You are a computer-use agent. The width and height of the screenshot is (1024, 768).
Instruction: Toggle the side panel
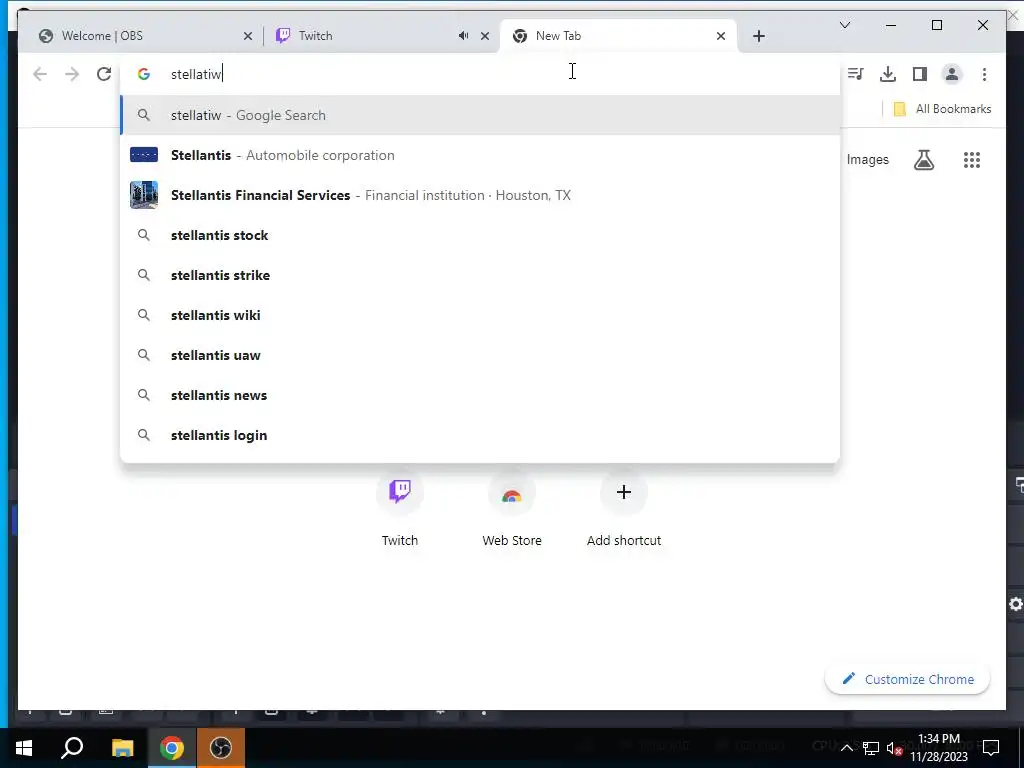(x=920, y=74)
